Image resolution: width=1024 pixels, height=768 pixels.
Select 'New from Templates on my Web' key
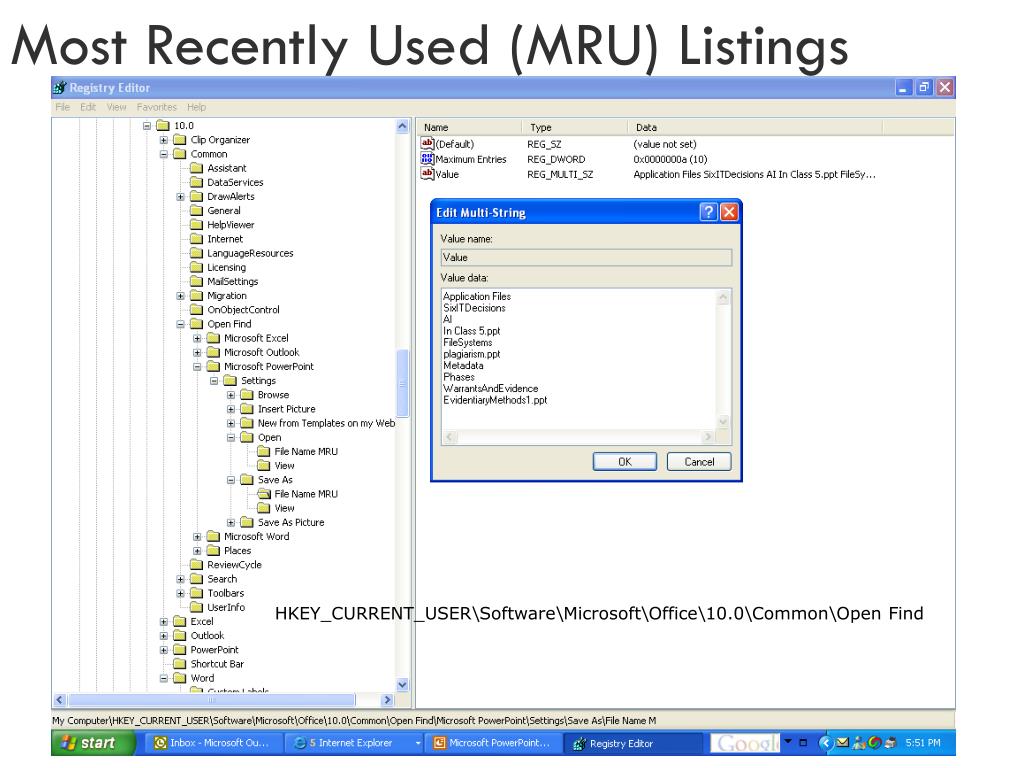[326, 423]
